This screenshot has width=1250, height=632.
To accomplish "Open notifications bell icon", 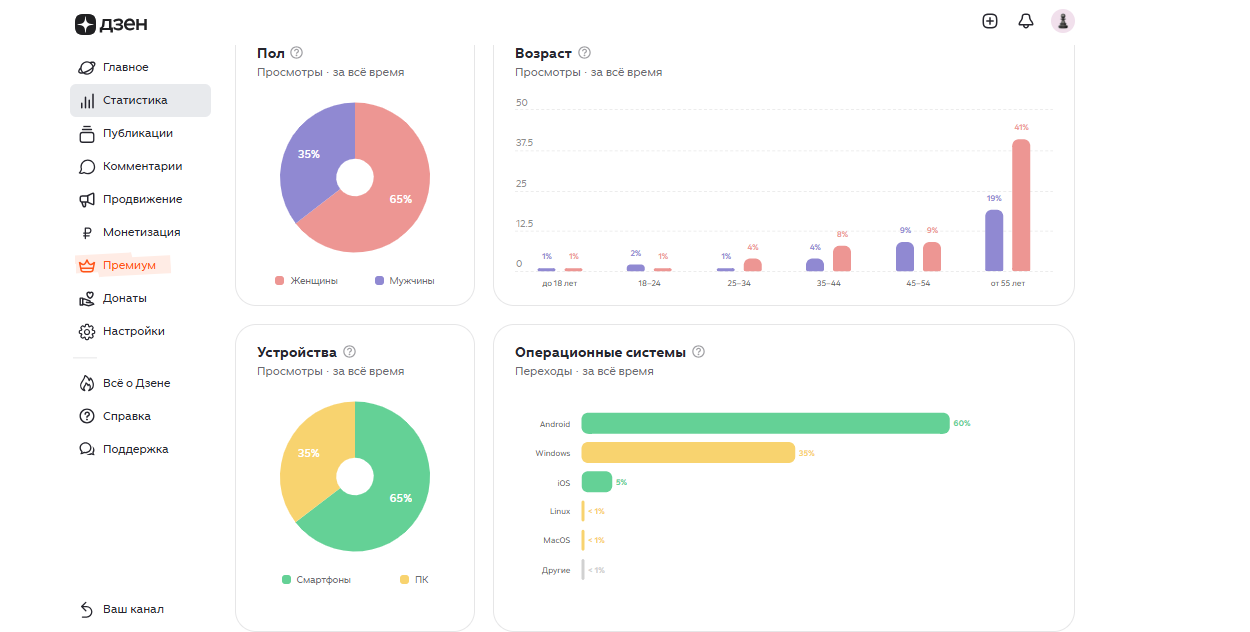I will (1025, 21).
